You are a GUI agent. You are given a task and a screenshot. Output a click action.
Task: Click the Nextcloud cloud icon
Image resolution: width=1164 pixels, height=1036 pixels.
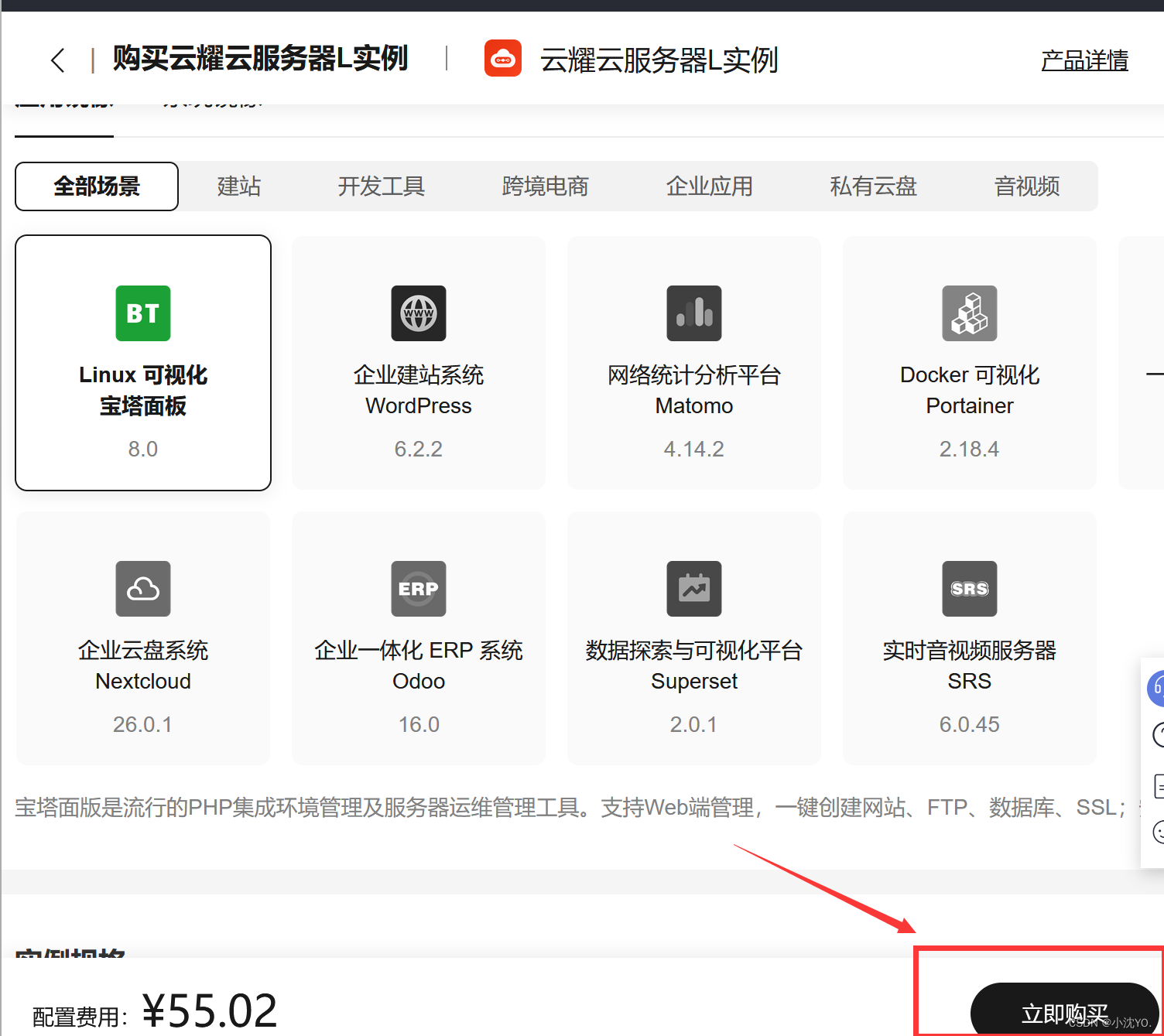143,589
